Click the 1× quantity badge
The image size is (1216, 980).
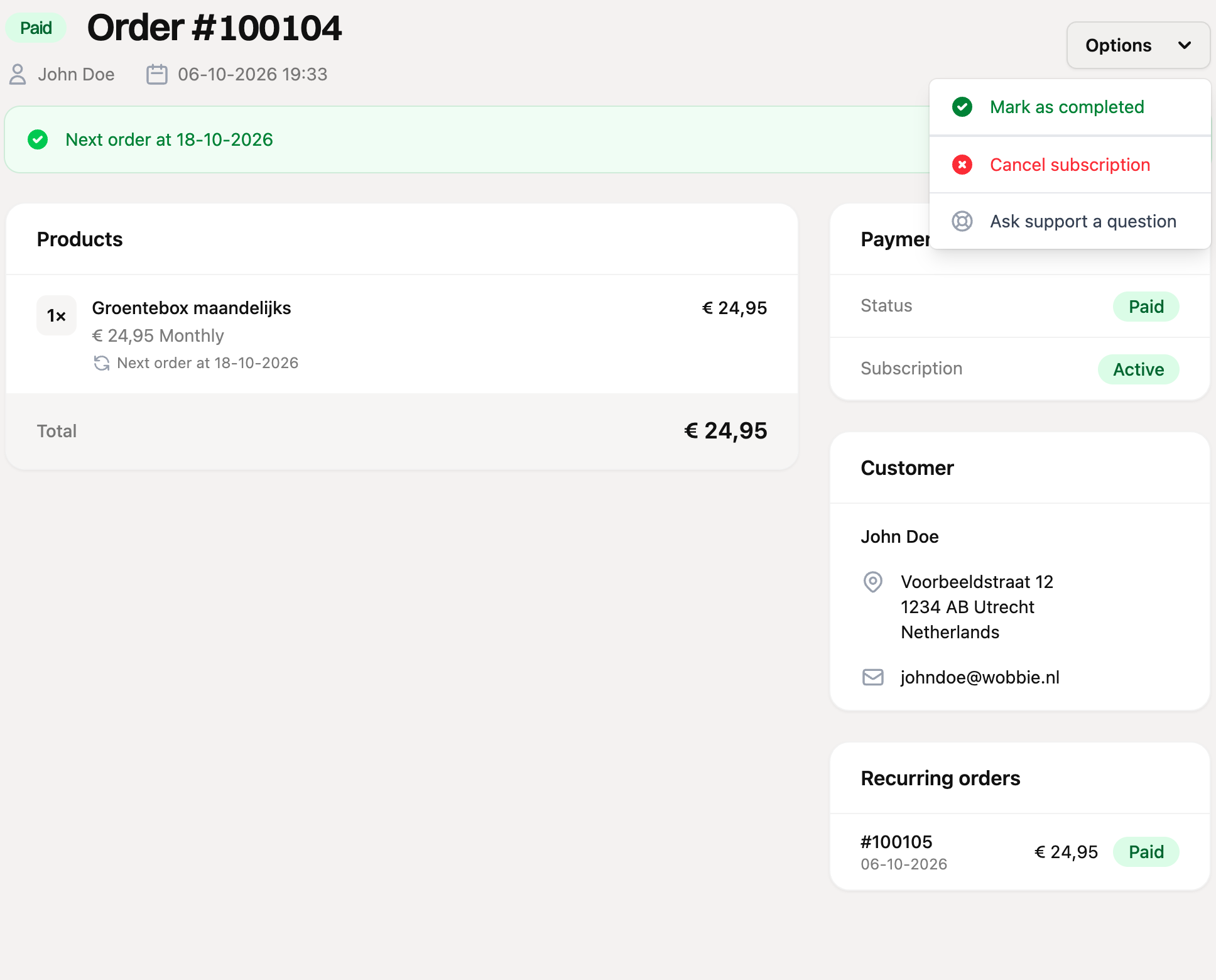click(57, 315)
